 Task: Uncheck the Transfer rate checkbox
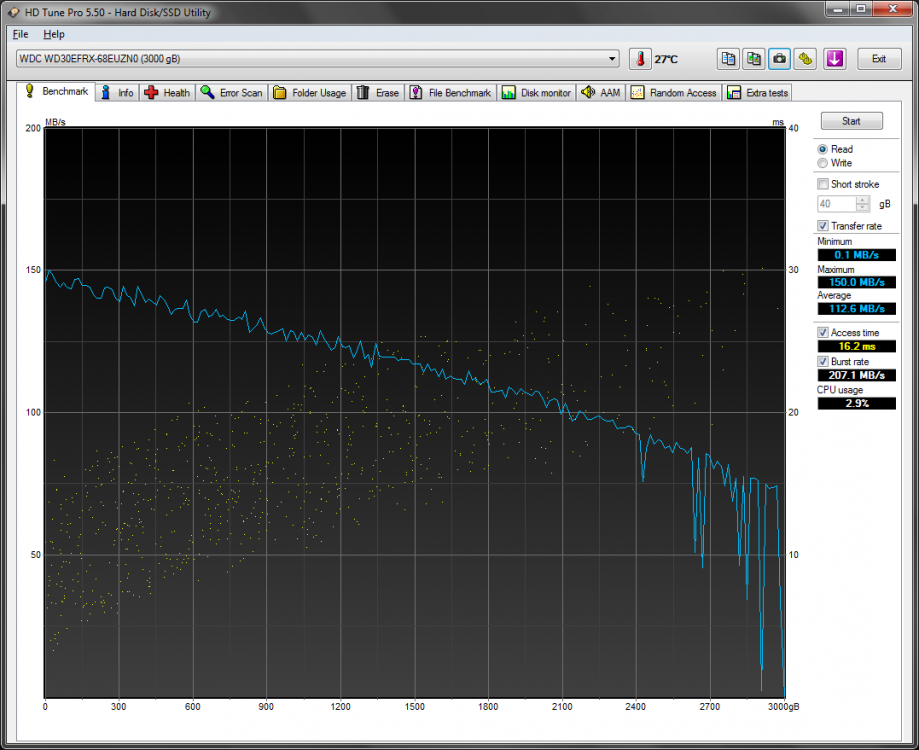coord(823,226)
